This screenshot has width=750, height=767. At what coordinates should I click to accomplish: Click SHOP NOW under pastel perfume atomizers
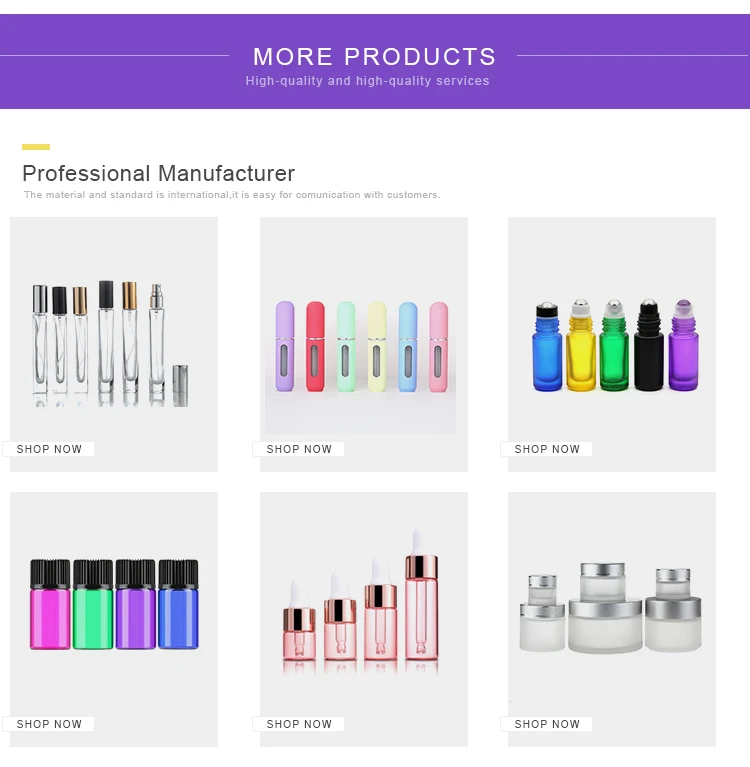(298, 449)
